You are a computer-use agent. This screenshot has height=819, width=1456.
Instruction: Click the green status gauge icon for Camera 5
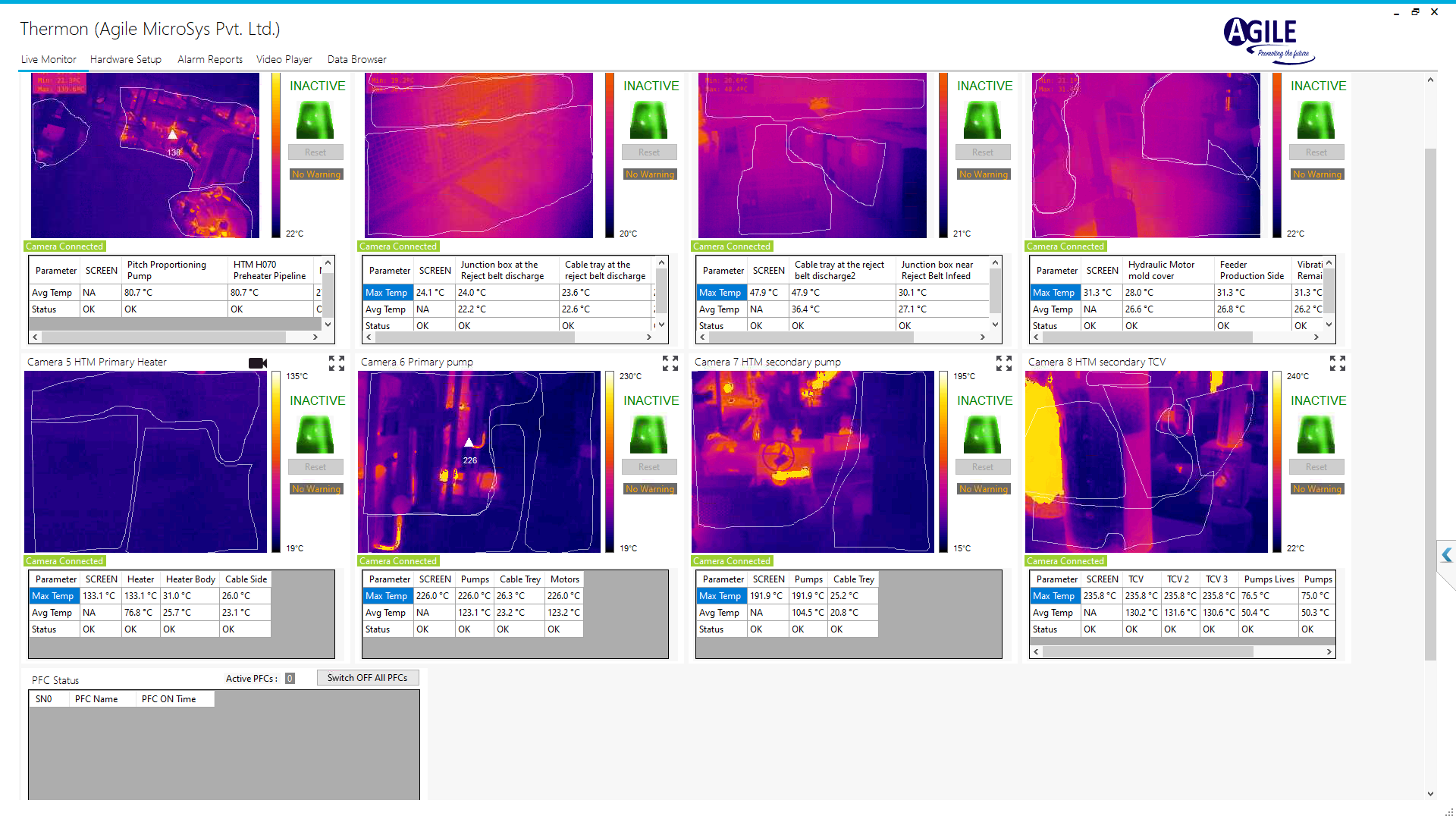(x=315, y=435)
